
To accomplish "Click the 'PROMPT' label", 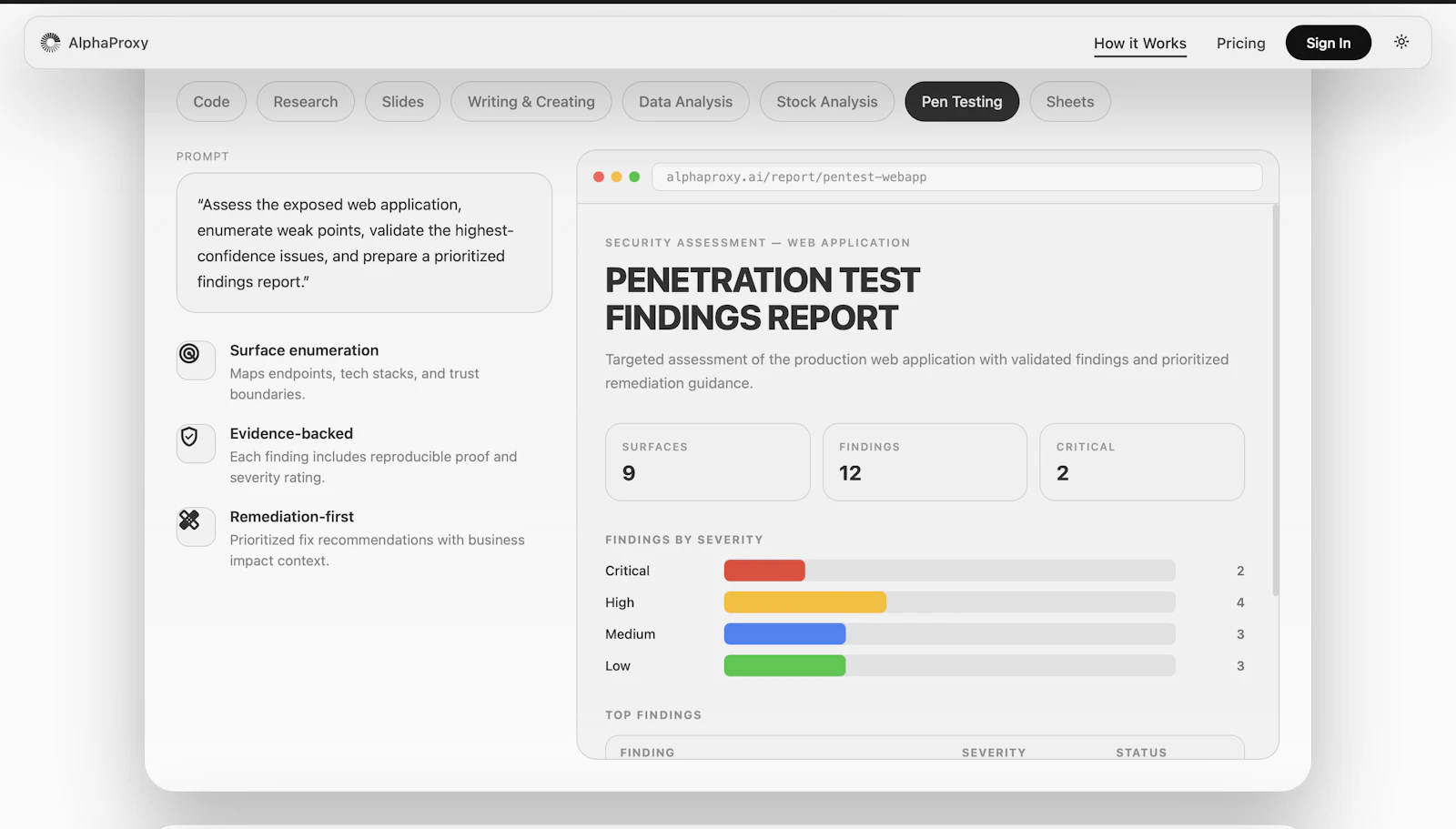I will click(203, 157).
